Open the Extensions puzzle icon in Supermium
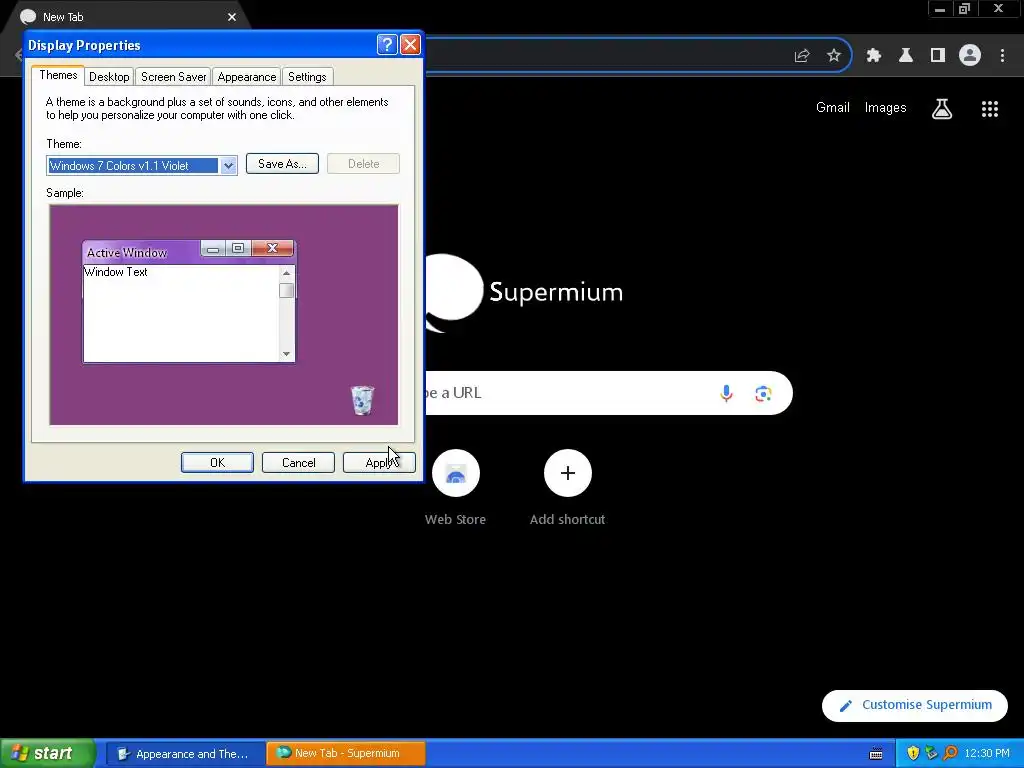1024x768 pixels. (873, 56)
